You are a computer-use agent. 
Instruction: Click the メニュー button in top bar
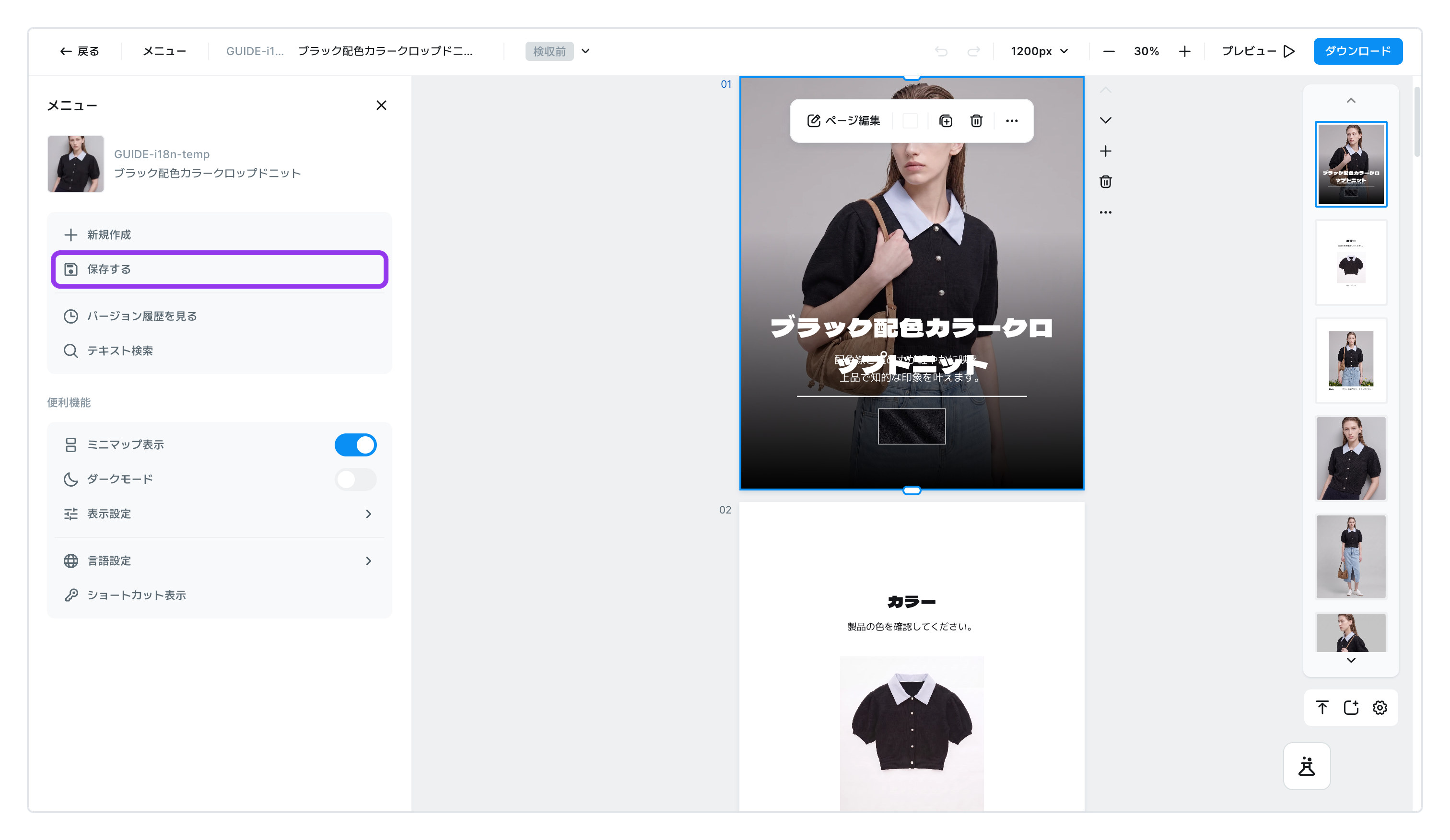click(x=164, y=51)
